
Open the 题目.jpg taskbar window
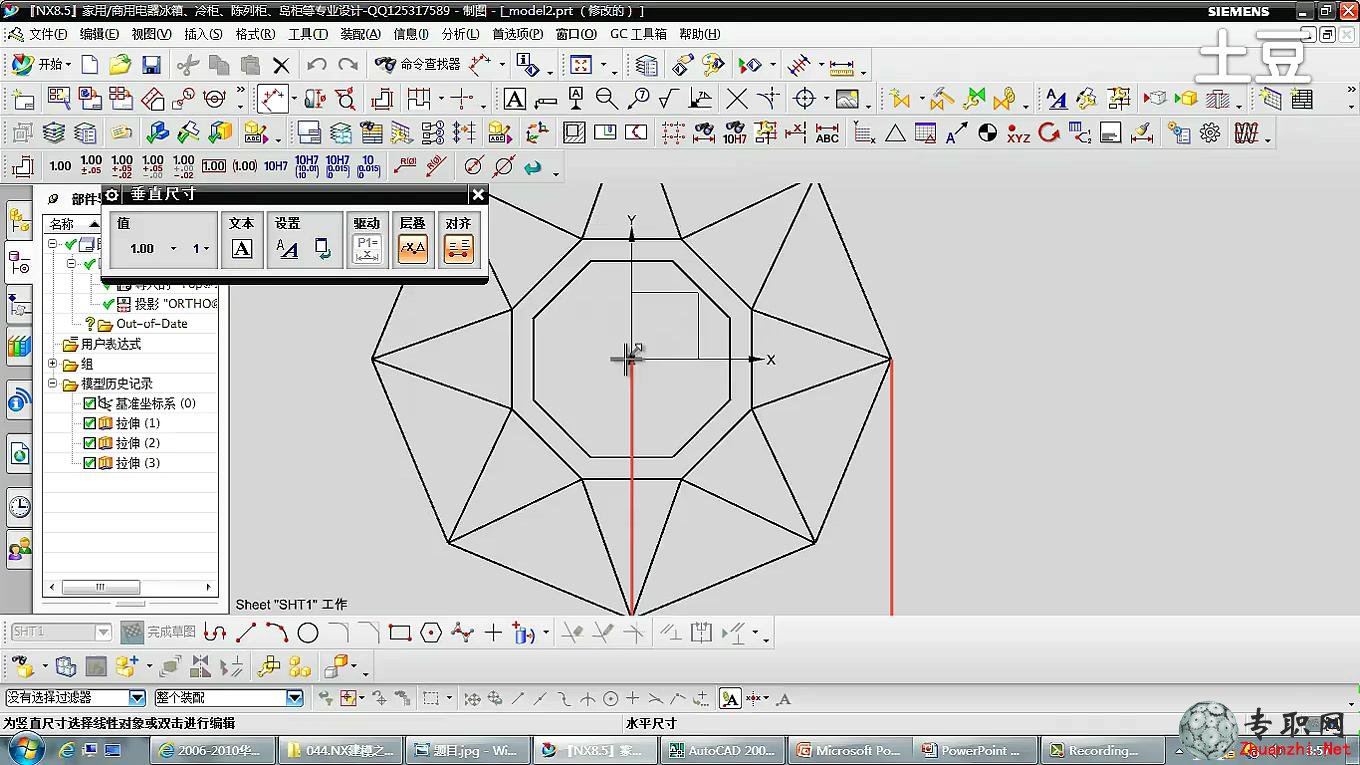pyautogui.click(x=465, y=750)
